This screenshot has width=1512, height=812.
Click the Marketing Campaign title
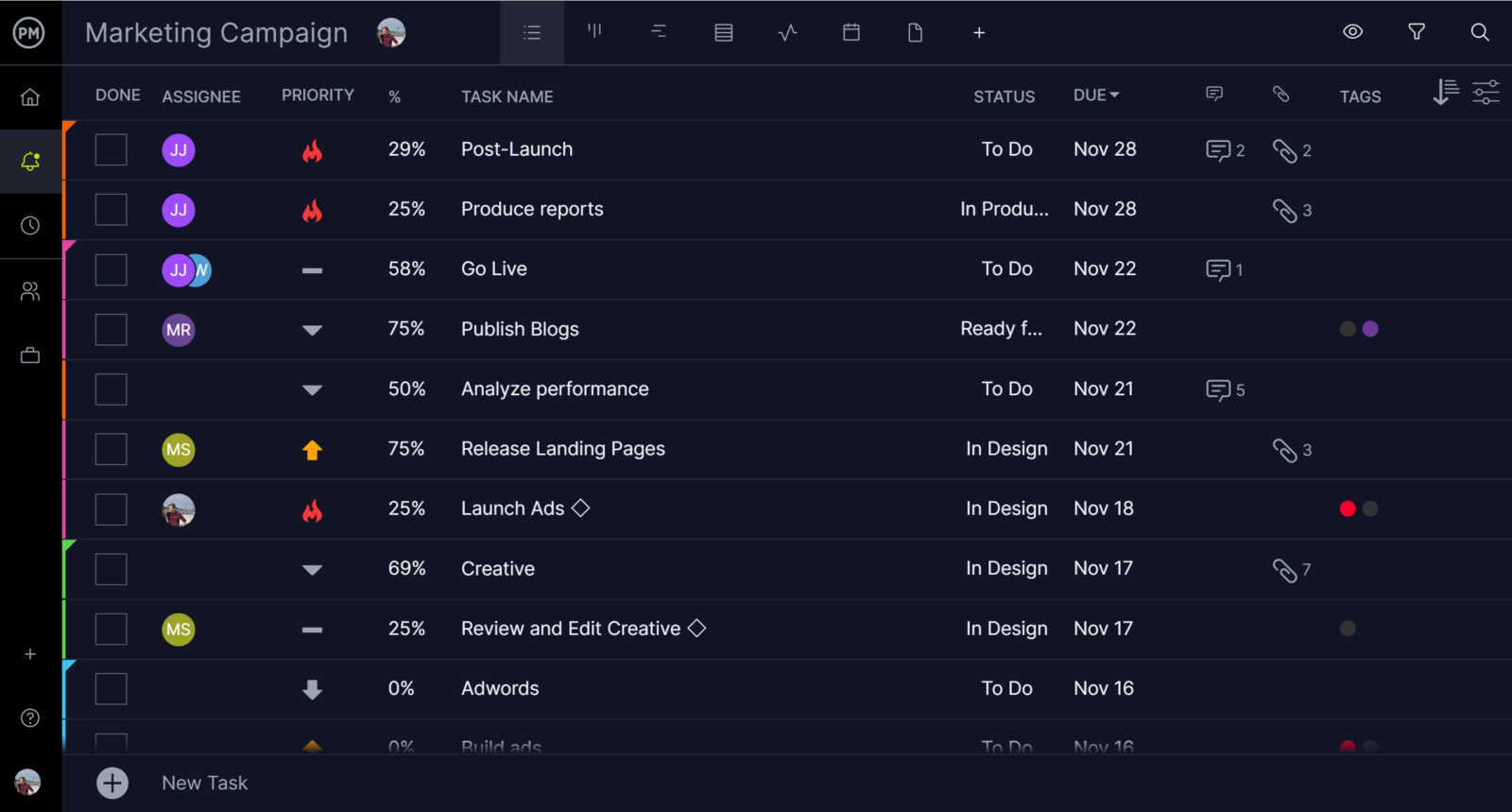click(x=216, y=32)
